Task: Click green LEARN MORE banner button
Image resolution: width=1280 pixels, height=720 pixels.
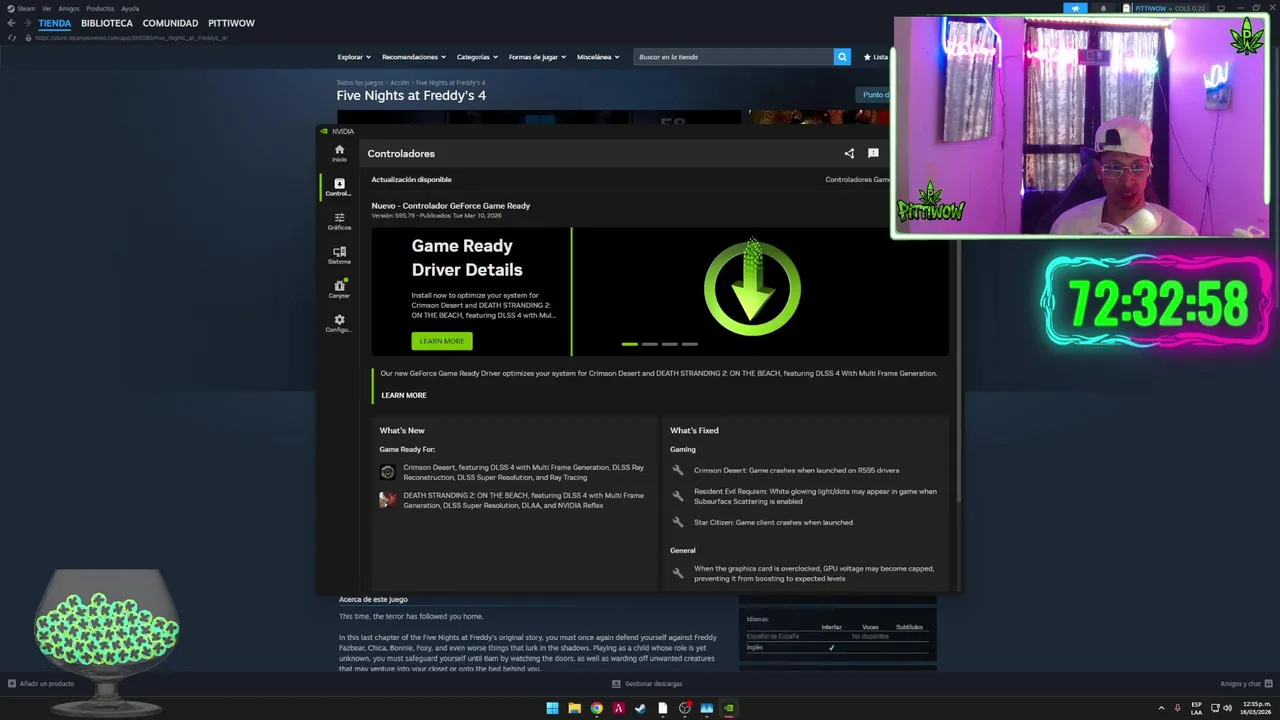Action: tap(442, 341)
